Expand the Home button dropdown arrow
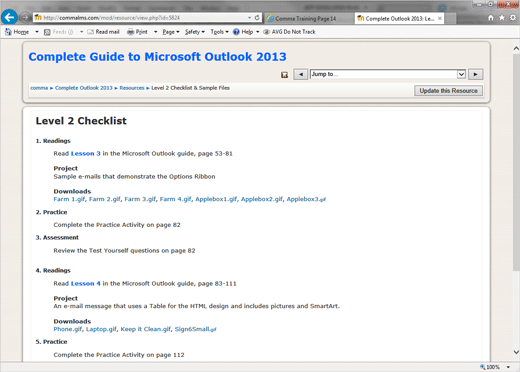This screenshot has width=520, height=372. tap(37, 32)
